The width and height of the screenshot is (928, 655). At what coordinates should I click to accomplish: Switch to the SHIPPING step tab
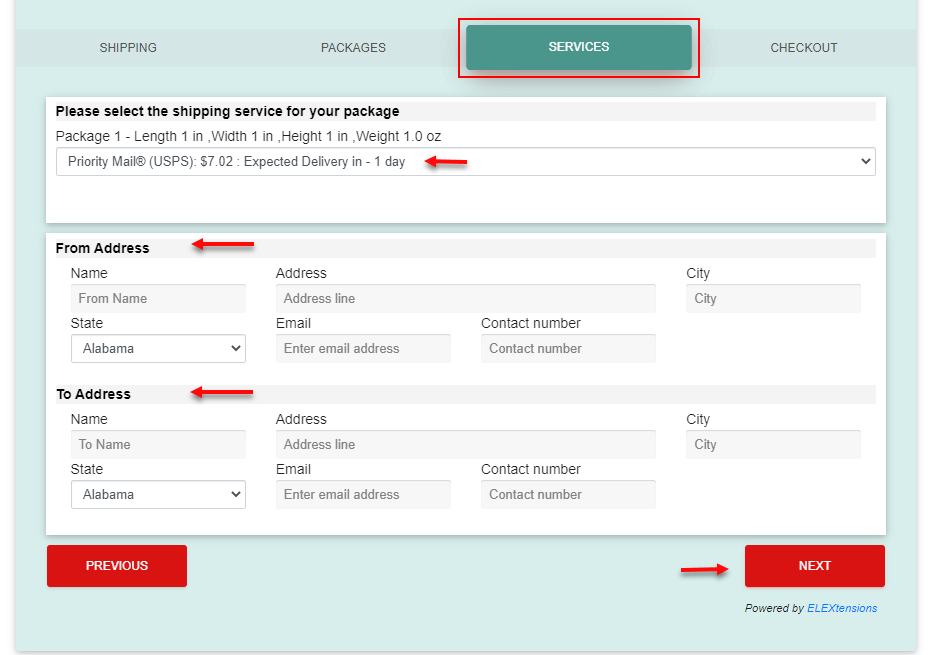click(x=128, y=47)
